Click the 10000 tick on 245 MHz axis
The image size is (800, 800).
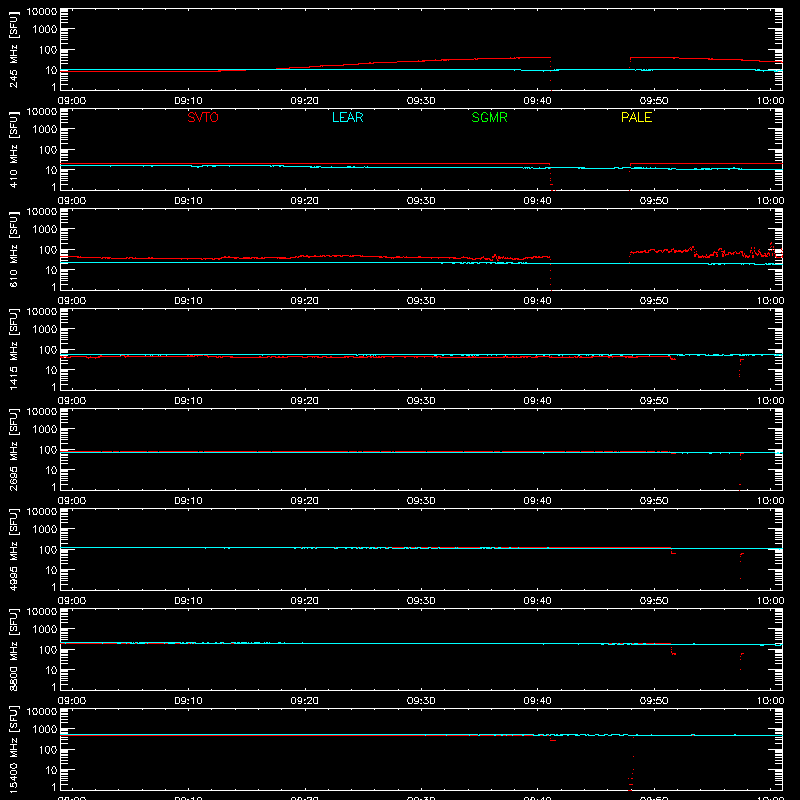pos(42,12)
